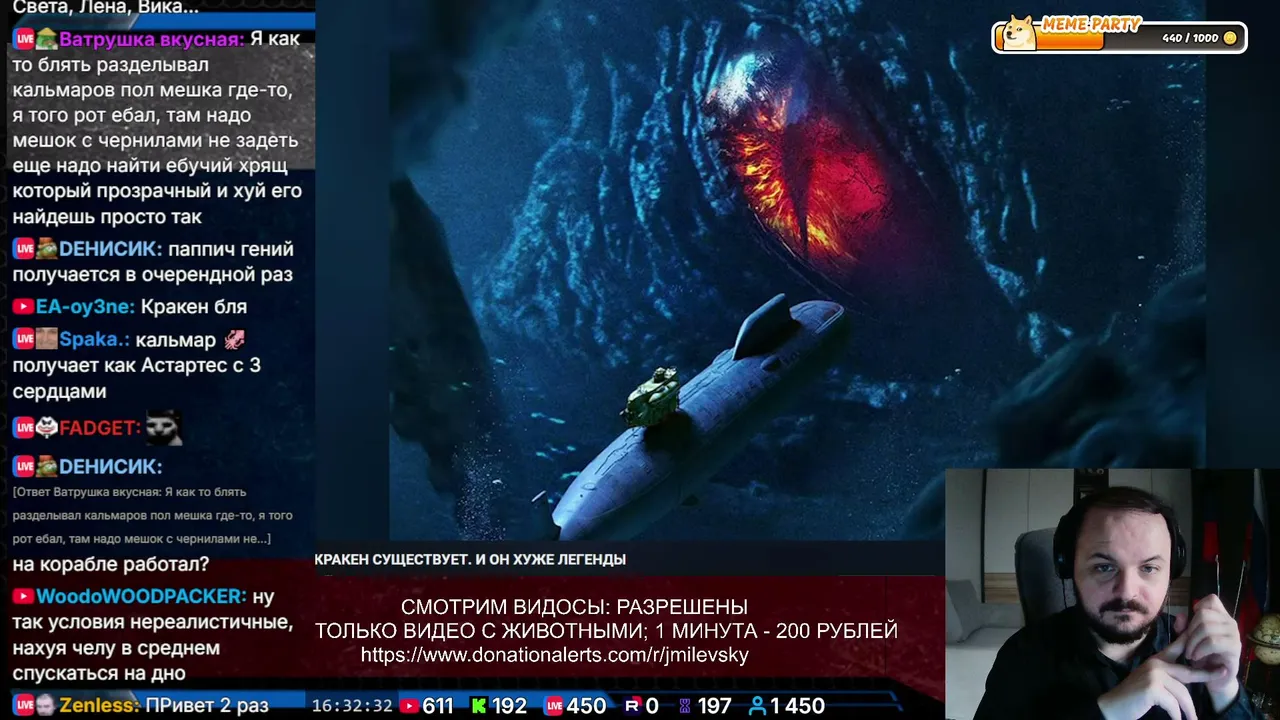The width and height of the screenshot is (1280, 720).
Task: Click the kraken and submarine video frame
Action: click(797, 270)
